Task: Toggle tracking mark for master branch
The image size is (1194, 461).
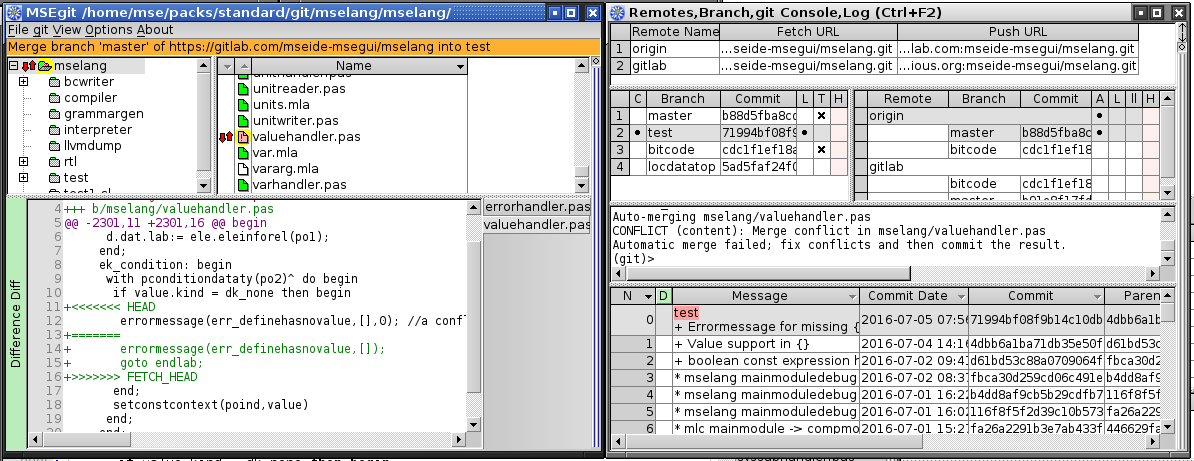Action: point(820,116)
